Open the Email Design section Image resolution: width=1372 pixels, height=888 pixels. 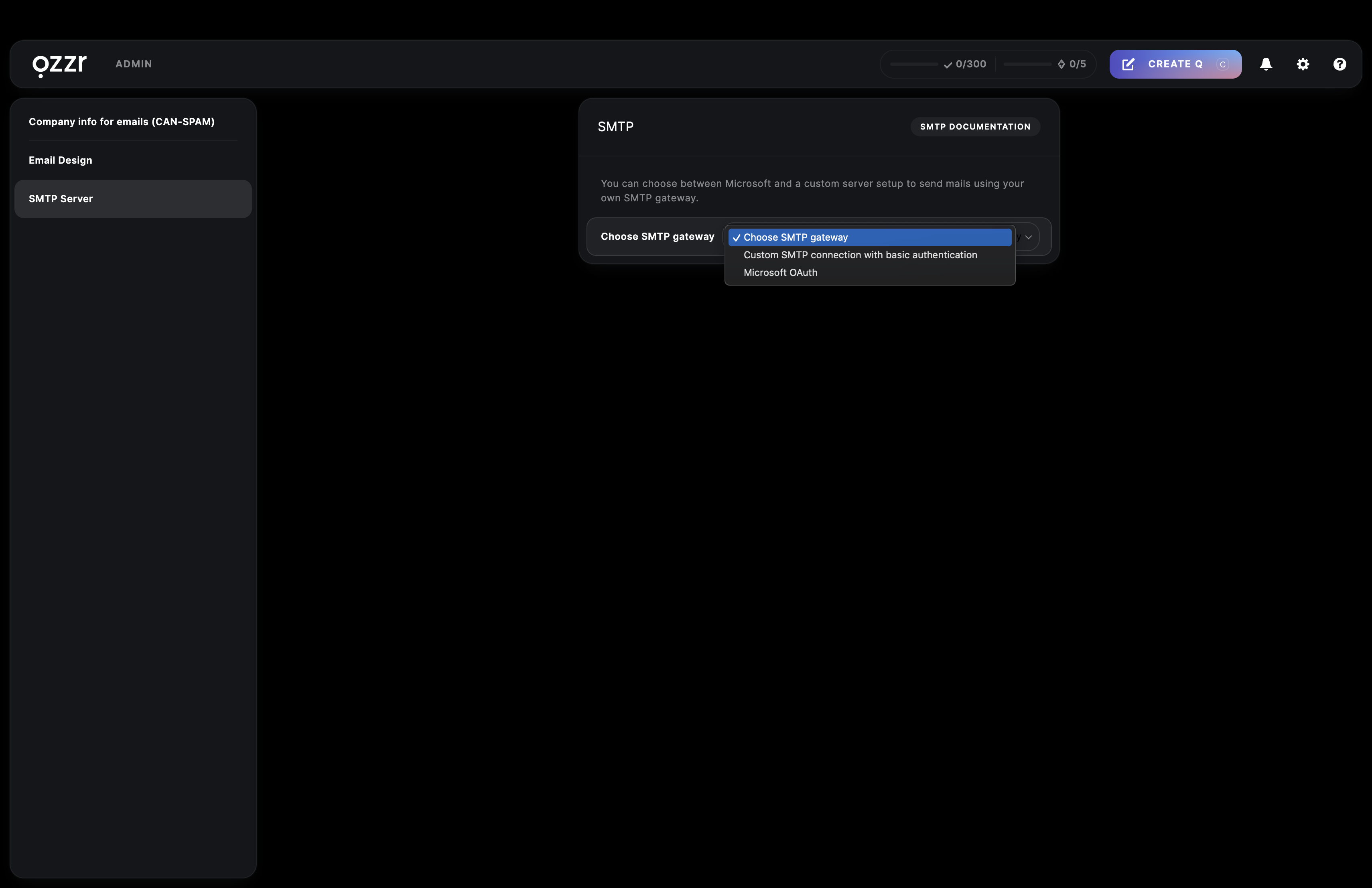(x=61, y=160)
